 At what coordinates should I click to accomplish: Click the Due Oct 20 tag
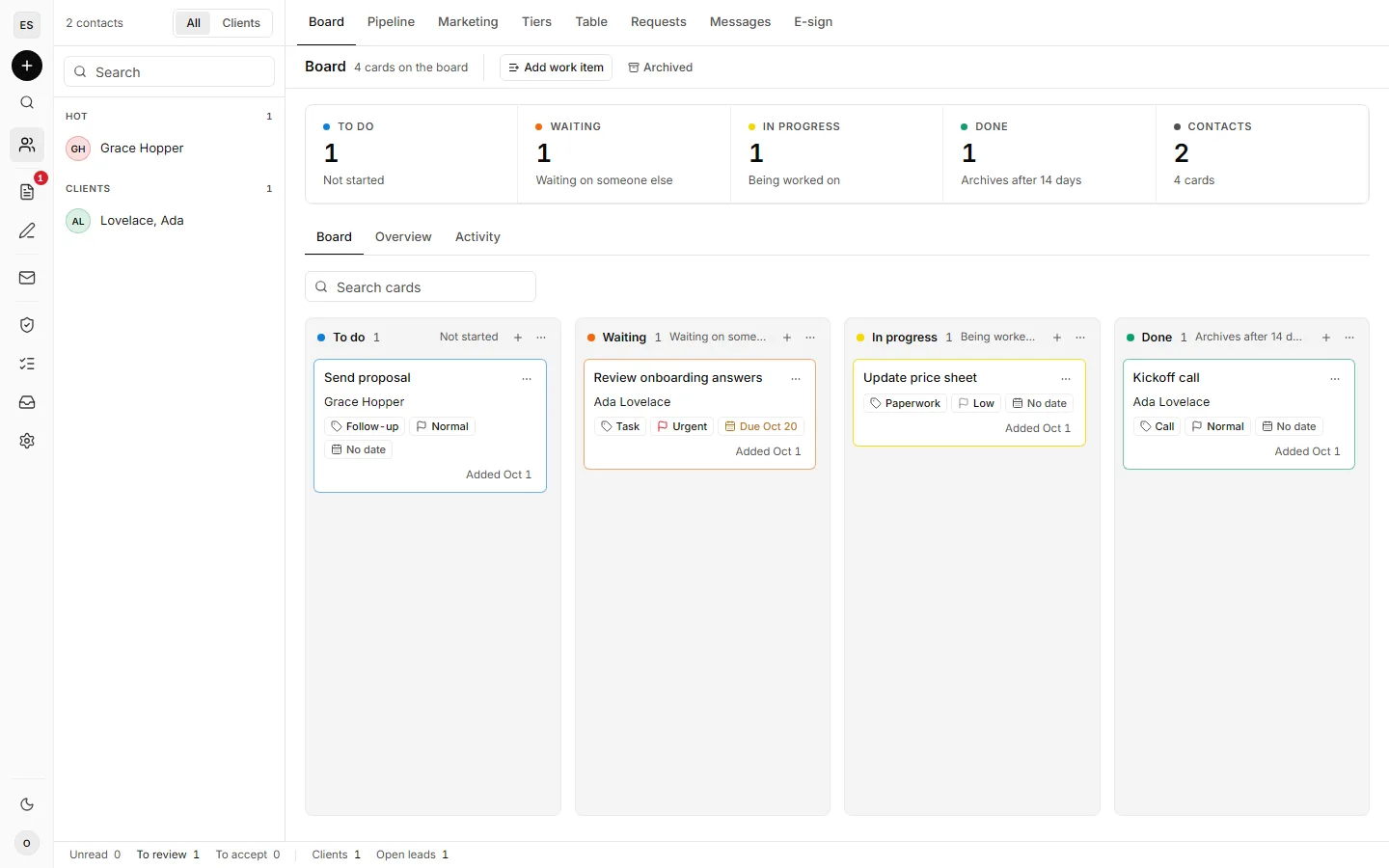pyautogui.click(x=761, y=426)
